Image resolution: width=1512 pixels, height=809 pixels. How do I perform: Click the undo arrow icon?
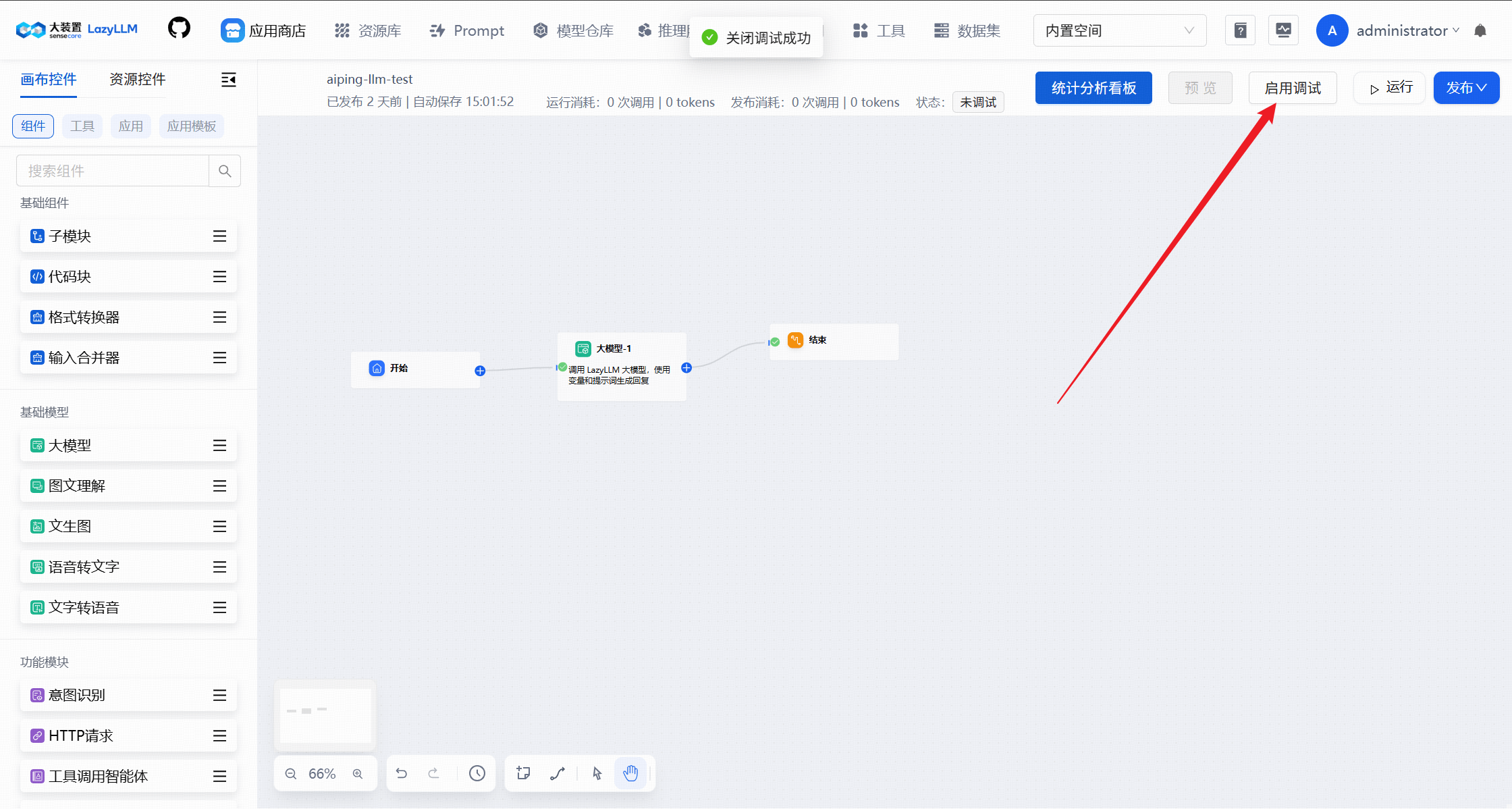(x=402, y=773)
